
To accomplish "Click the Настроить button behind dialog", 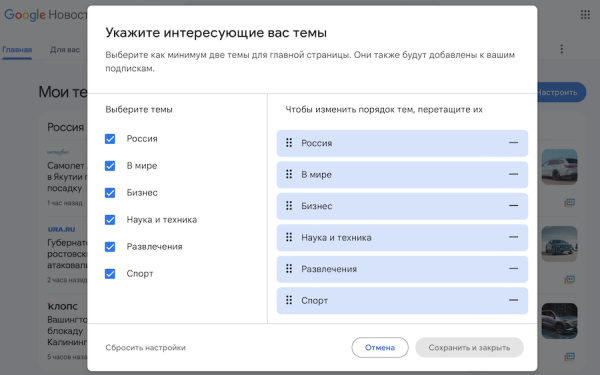I will click(561, 92).
